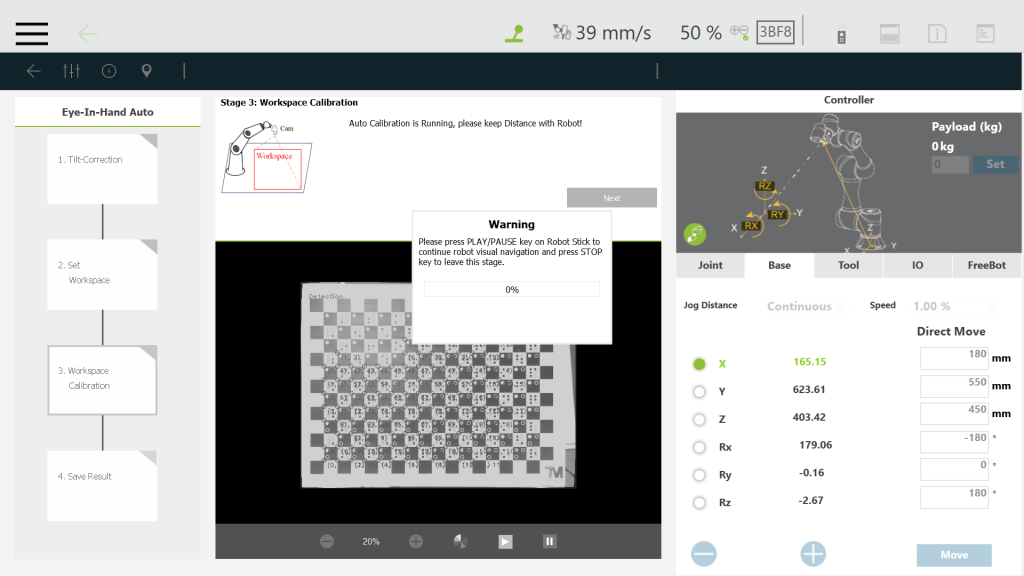
Task: Click the location pin icon in toolbar
Action: pos(147,71)
